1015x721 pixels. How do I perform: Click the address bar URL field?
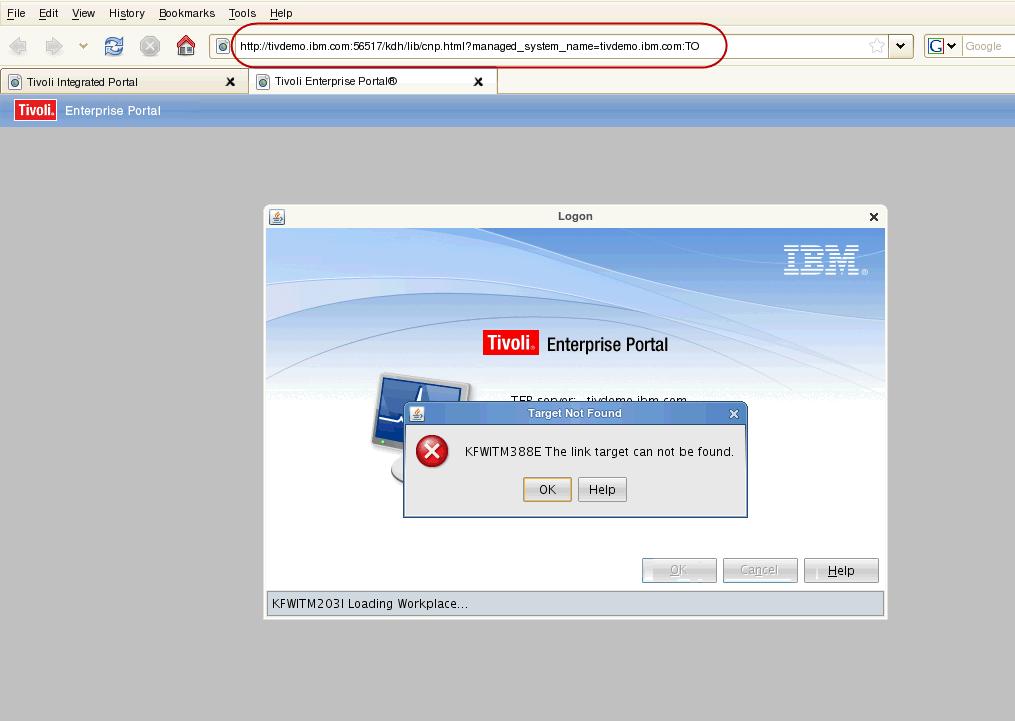click(x=550, y=46)
